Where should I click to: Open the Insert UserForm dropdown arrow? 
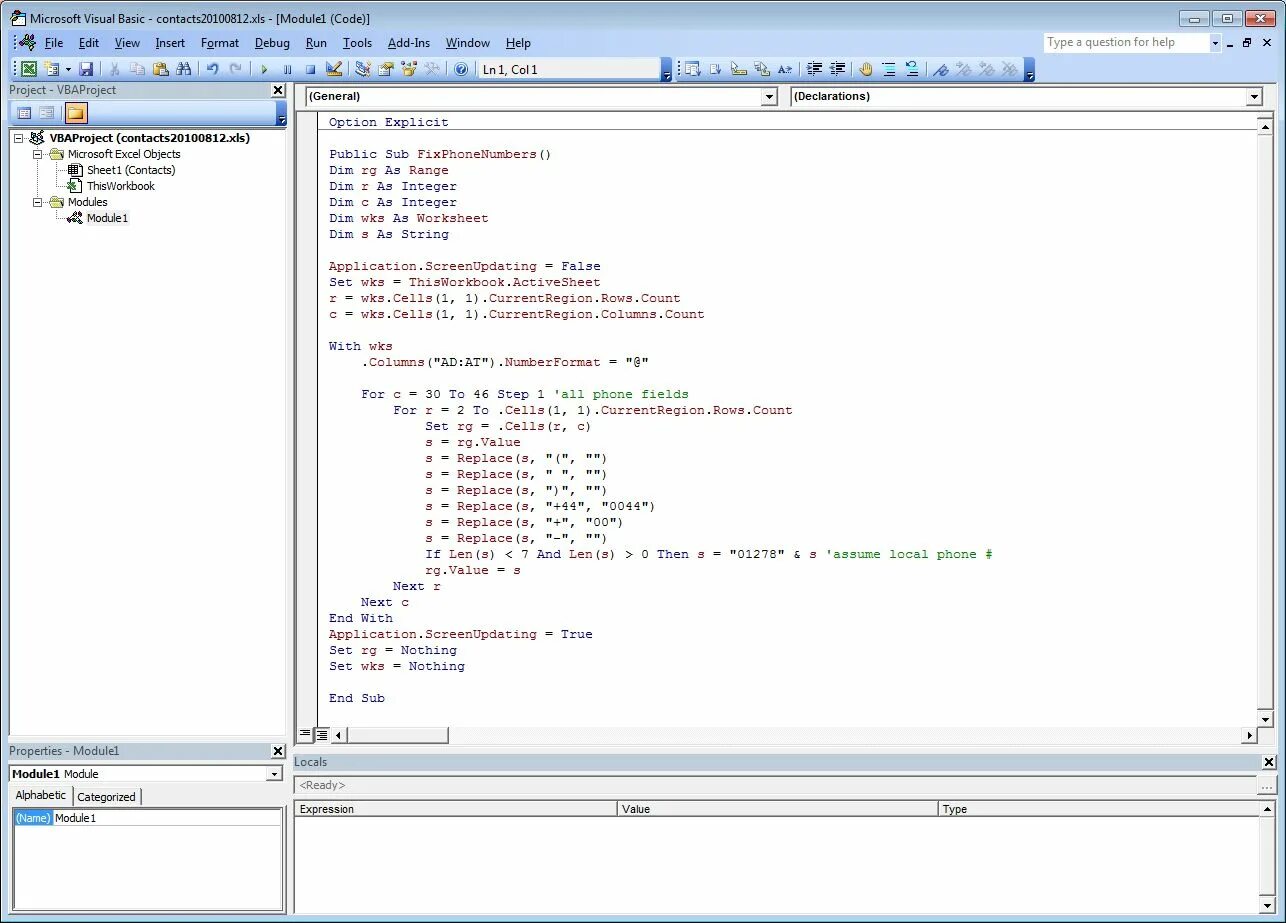(x=68, y=69)
